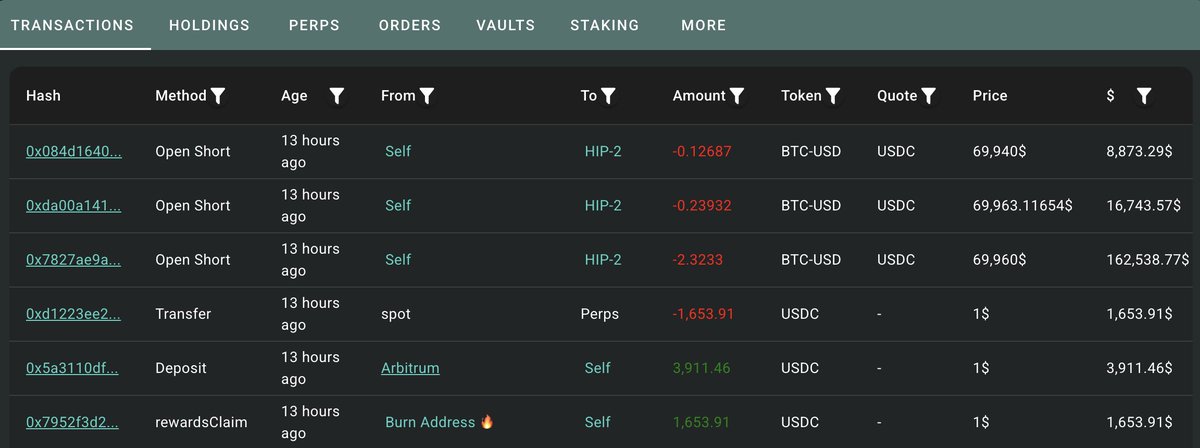Go to the Orders tab
Image resolution: width=1200 pixels, height=448 pixels.
point(409,25)
